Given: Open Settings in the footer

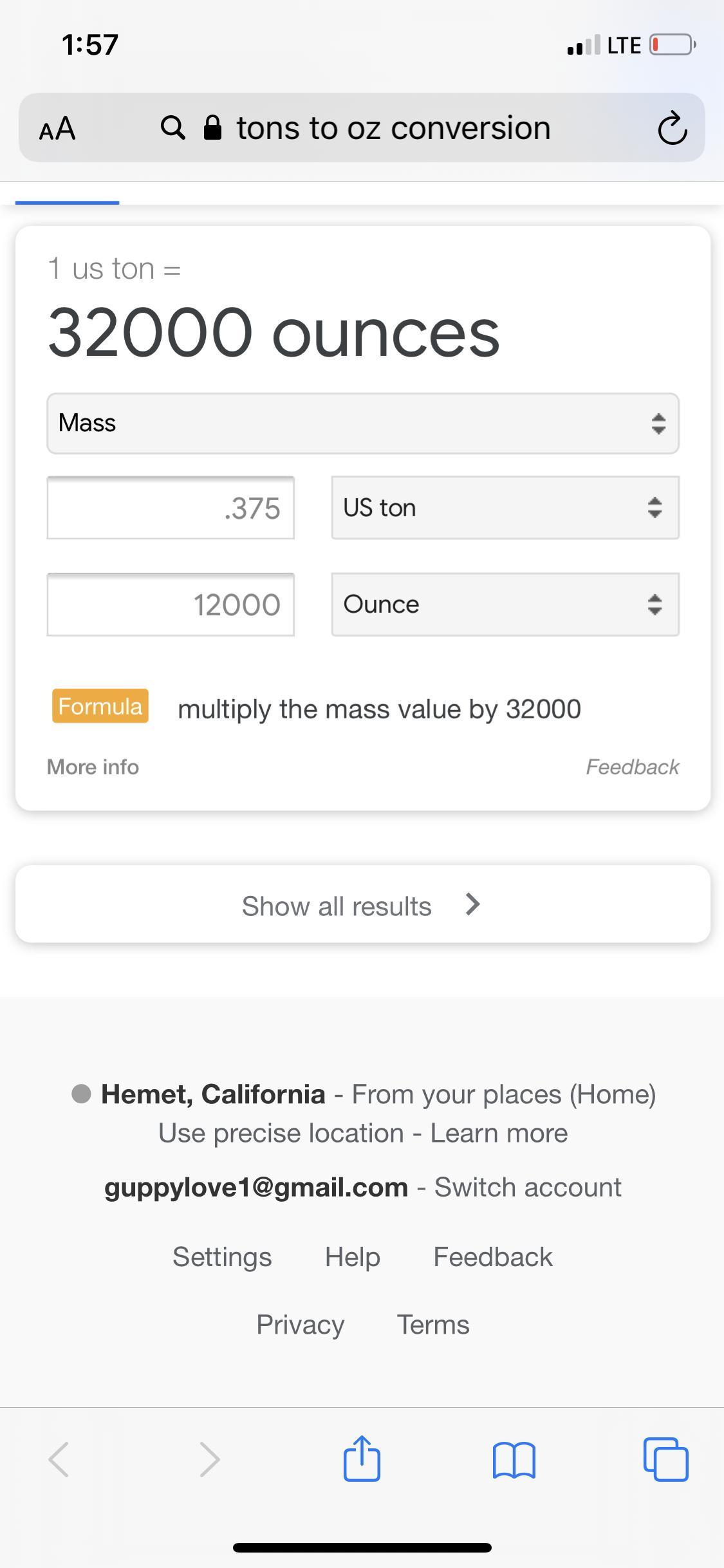Looking at the screenshot, I should pos(222,1256).
